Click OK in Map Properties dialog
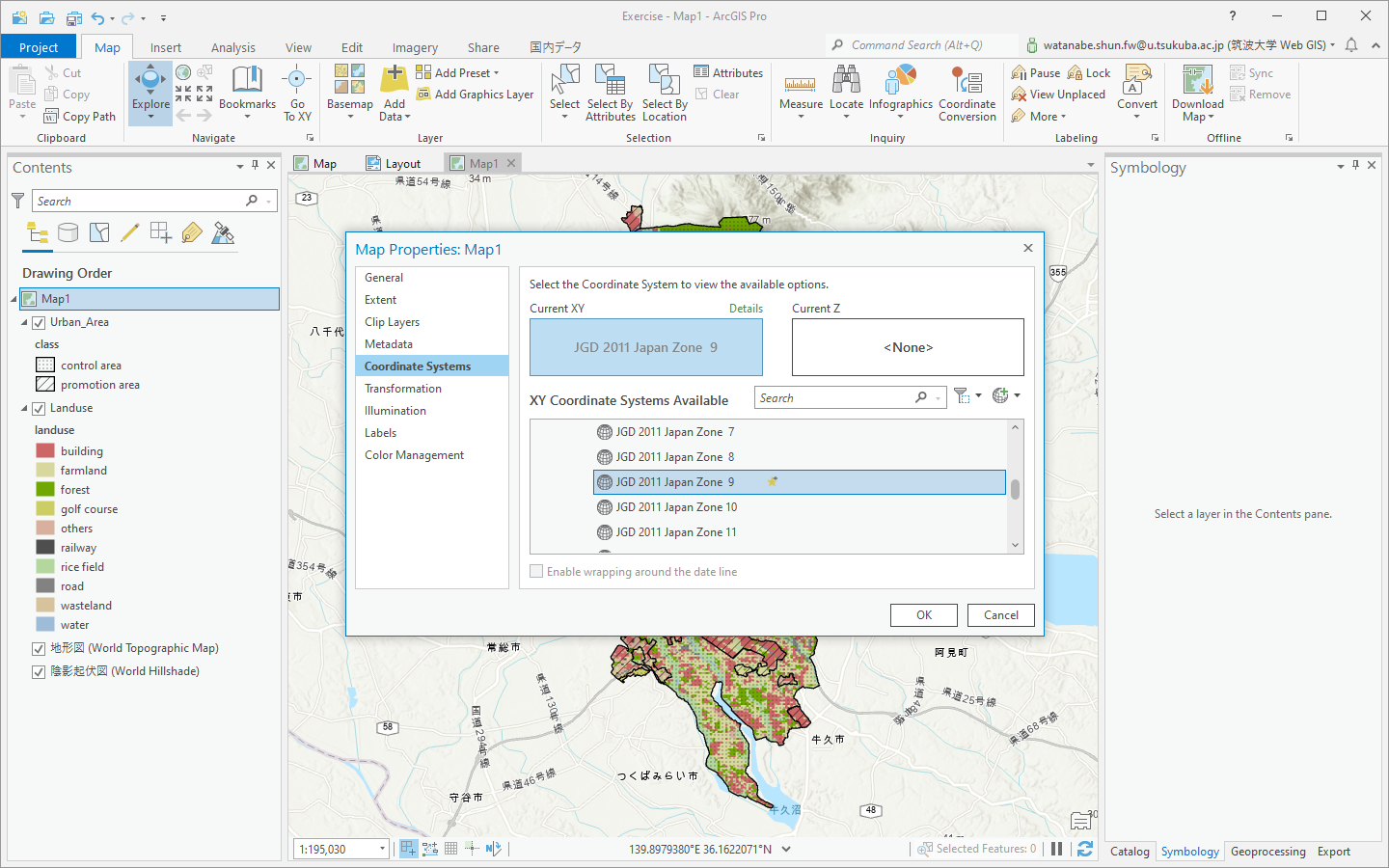The height and width of the screenshot is (868, 1389). tap(924, 615)
